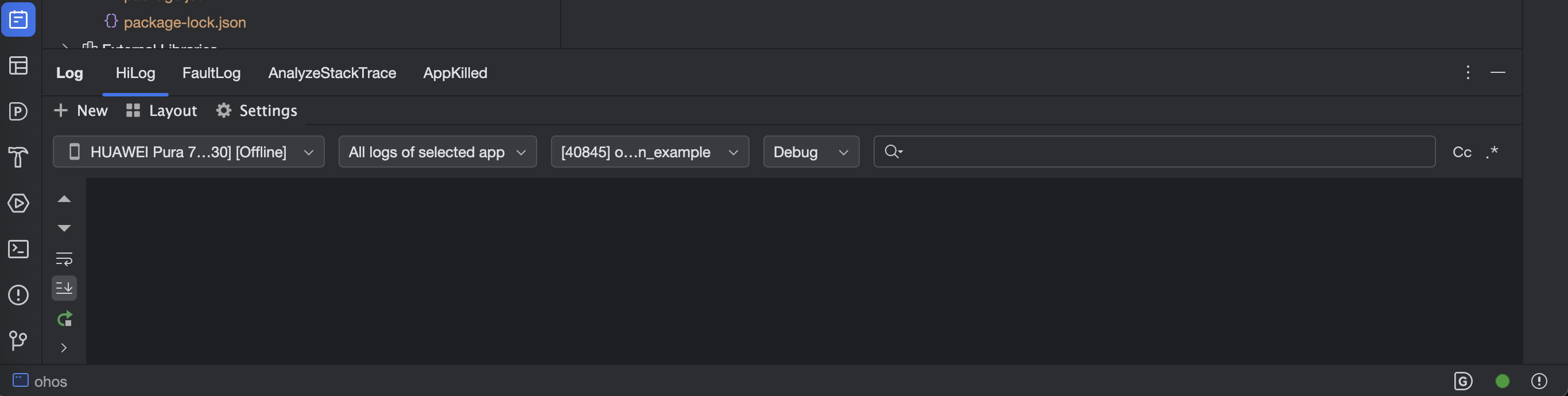
Task: Toggle Match Case (Cc) in search
Action: point(1462,152)
